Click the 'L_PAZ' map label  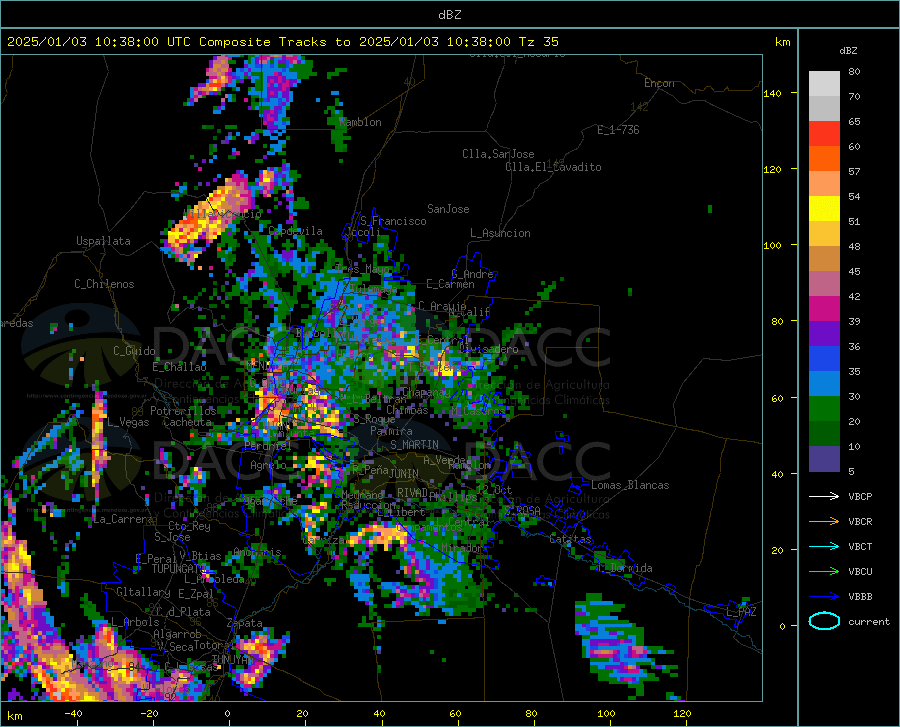pos(741,612)
